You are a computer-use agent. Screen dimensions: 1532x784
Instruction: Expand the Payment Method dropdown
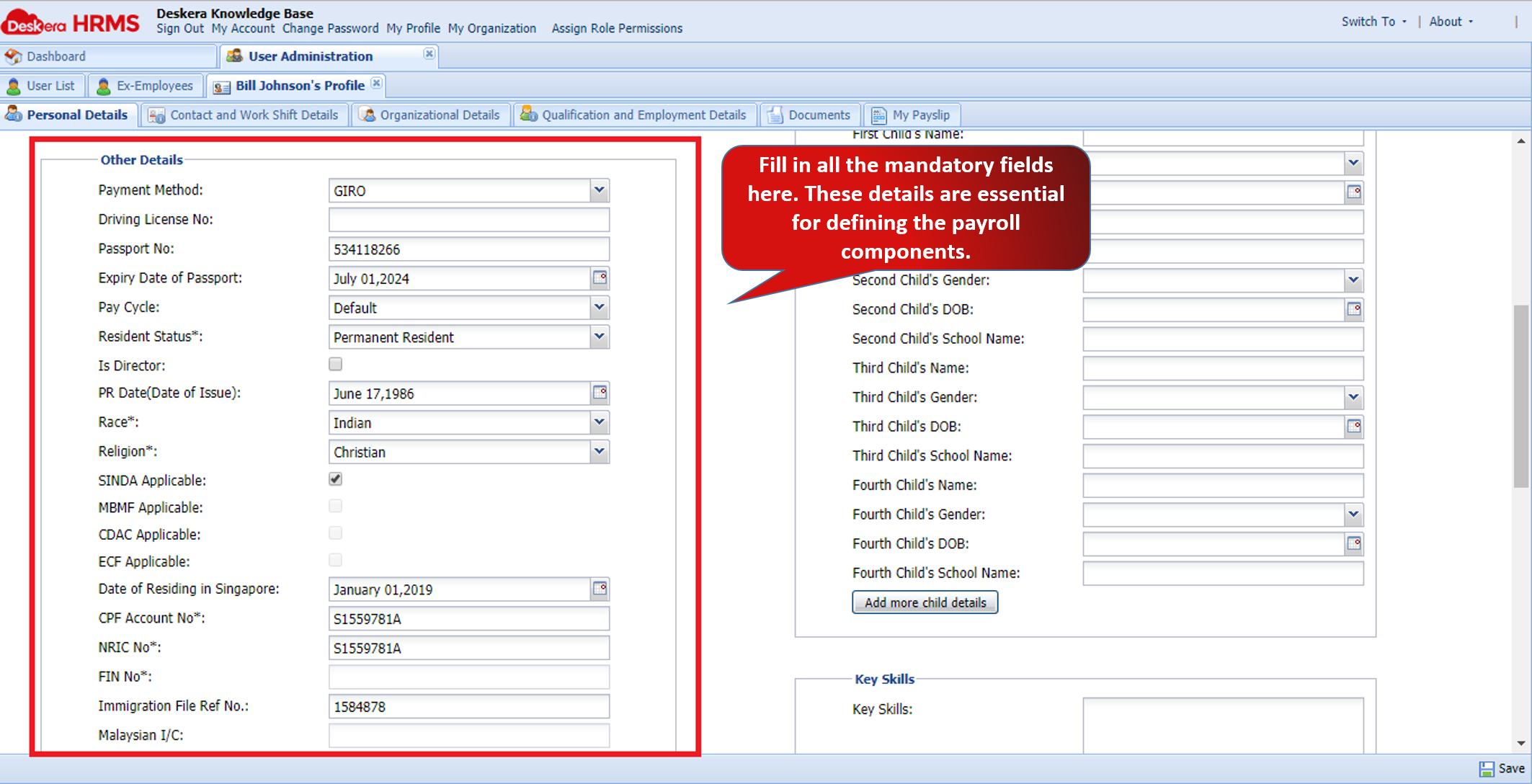(600, 190)
